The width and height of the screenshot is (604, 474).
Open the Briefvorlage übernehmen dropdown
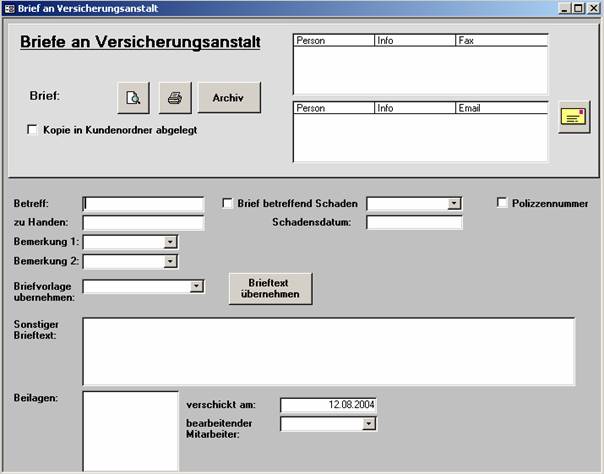[197, 287]
